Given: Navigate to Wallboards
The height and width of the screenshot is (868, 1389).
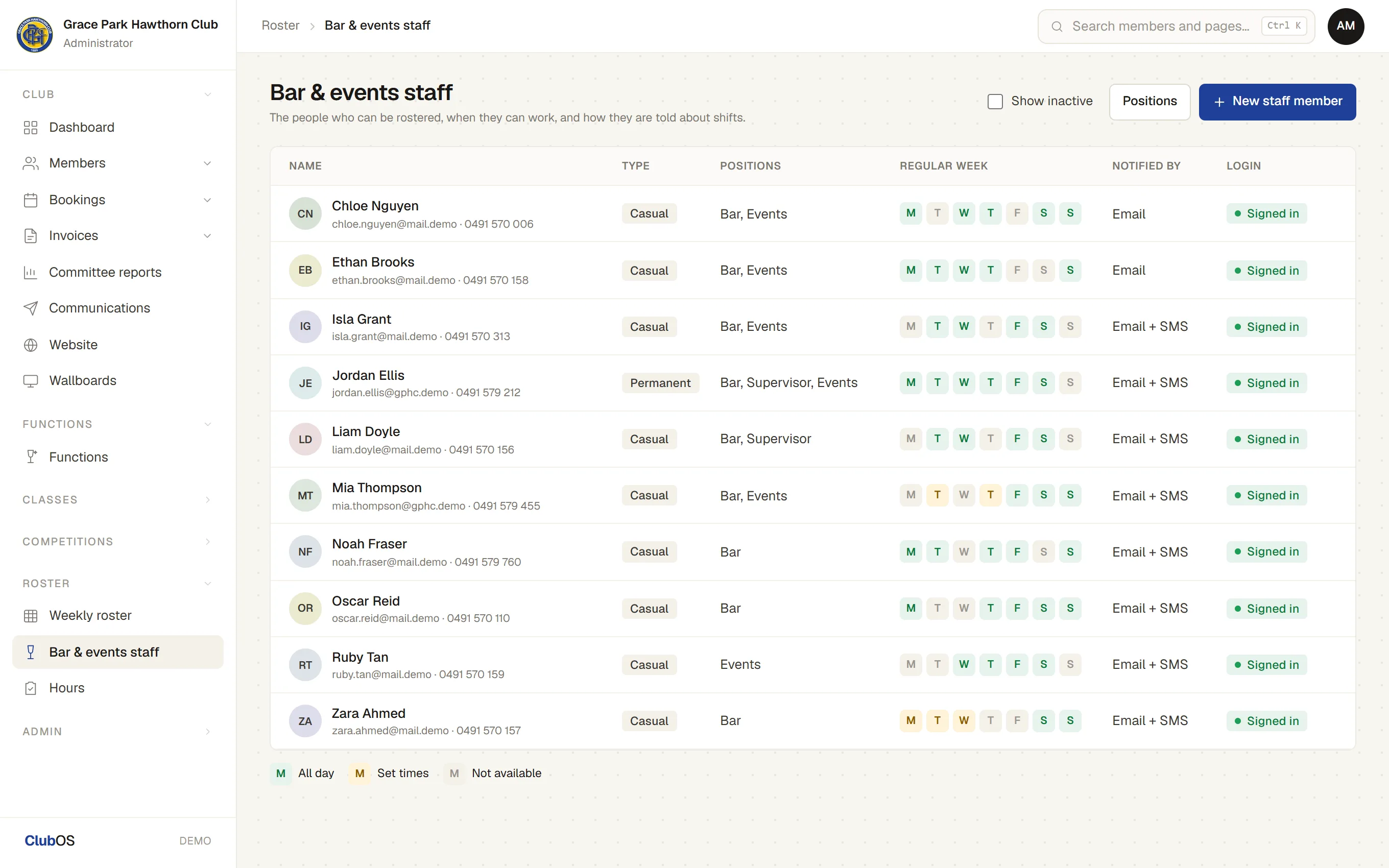Looking at the screenshot, I should [x=117, y=381].
